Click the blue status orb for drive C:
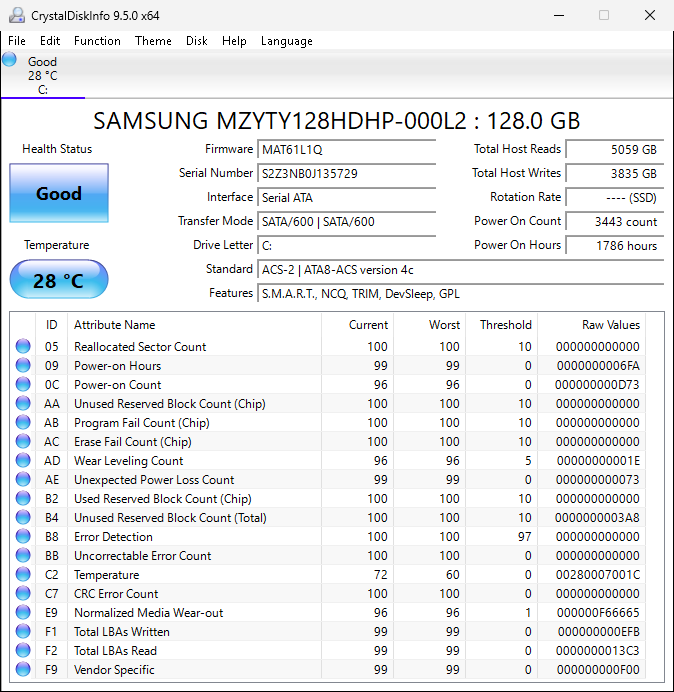Image resolution: width=674 pixels, height=692 pixels. click(9, 60)
